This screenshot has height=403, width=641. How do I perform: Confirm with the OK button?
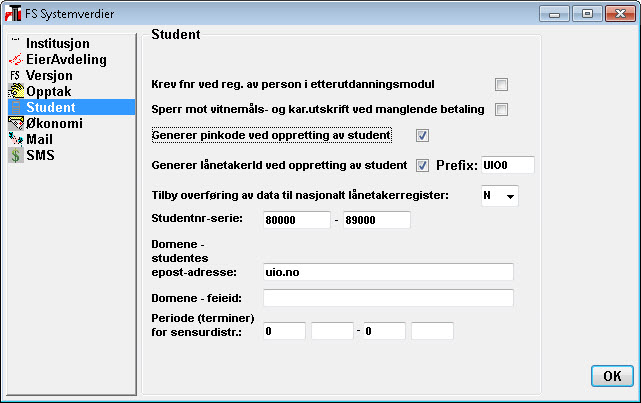[612, 376]
